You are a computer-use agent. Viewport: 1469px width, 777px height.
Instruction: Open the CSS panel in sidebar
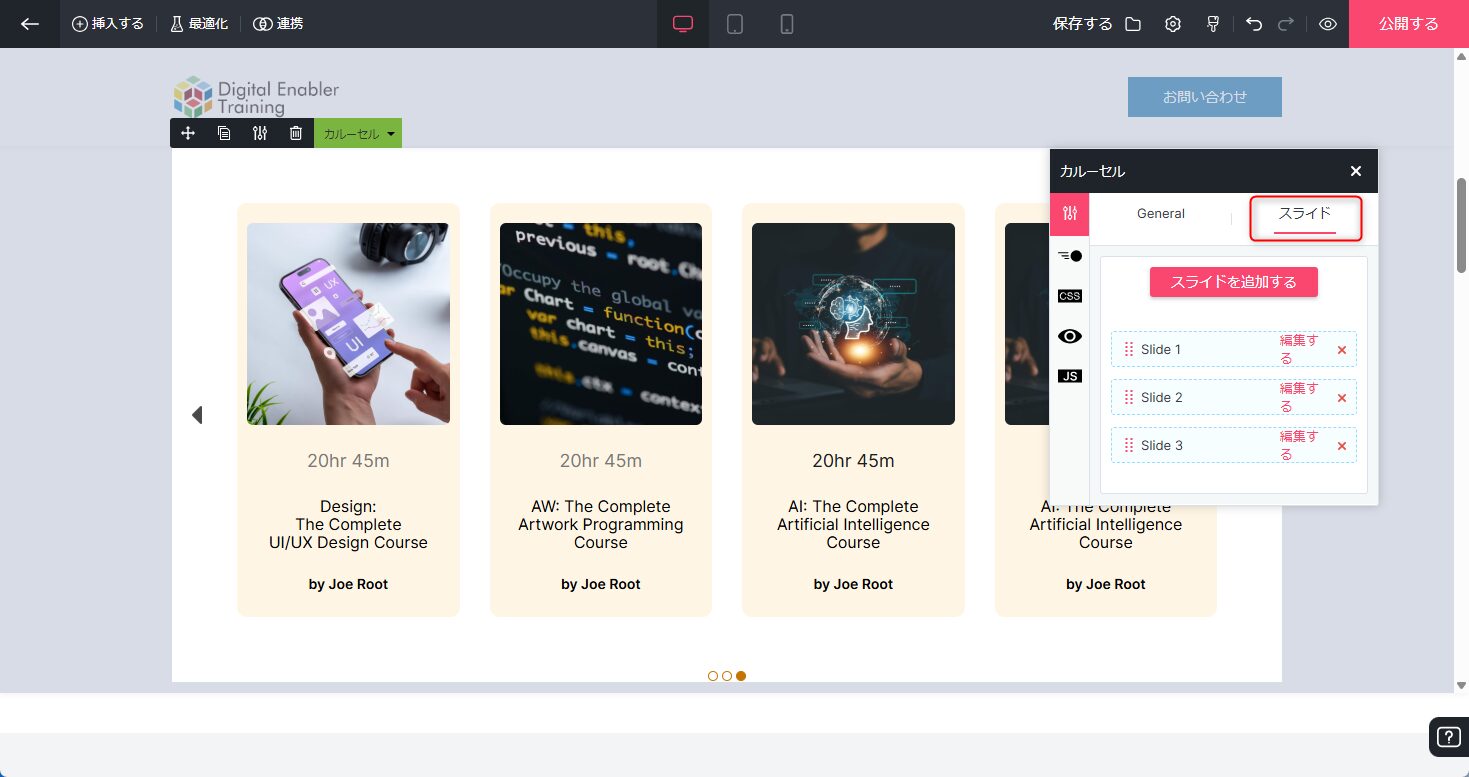(1069, 296)
